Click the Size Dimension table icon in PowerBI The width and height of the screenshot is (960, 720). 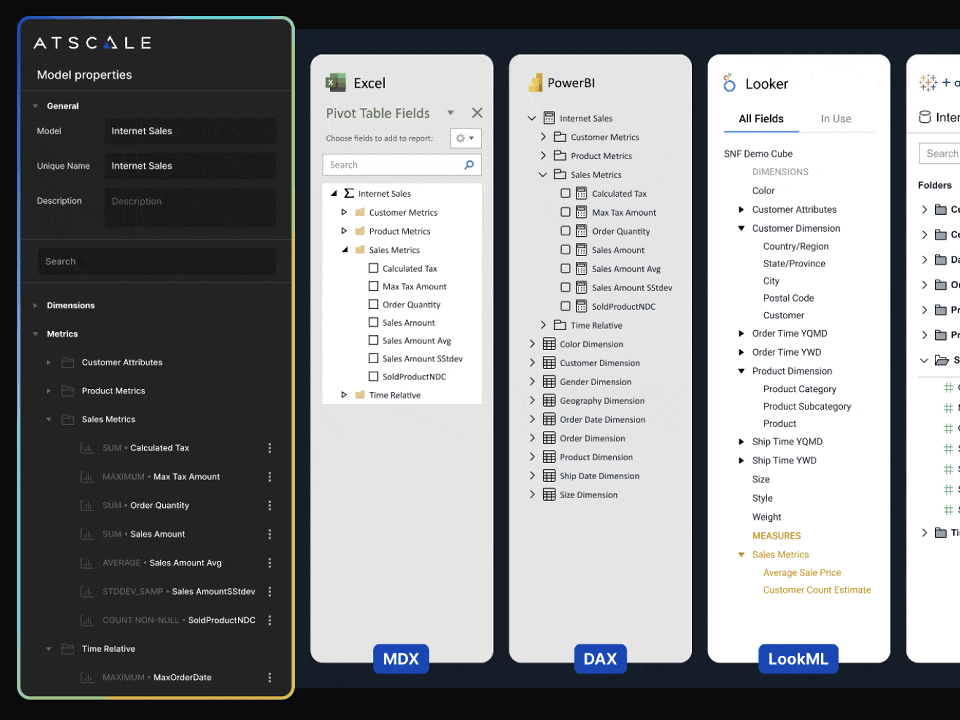tap(549, 495)
